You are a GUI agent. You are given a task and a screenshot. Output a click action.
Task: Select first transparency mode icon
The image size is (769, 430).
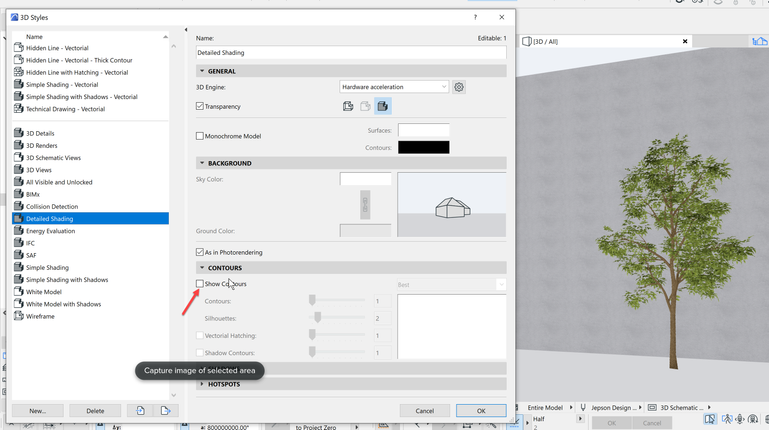click(x=348, y=106)
